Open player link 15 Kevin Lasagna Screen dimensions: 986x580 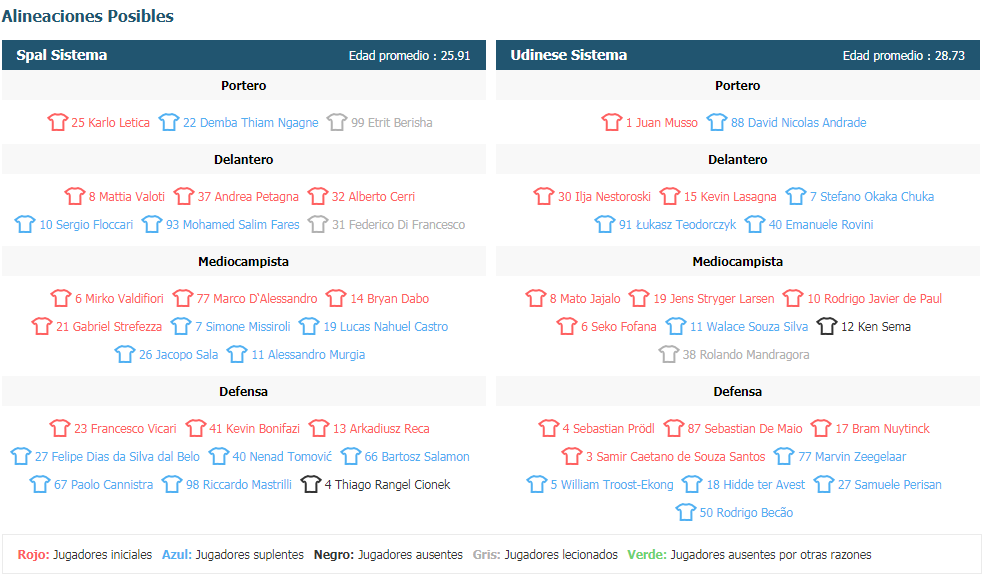click(730, 197)
